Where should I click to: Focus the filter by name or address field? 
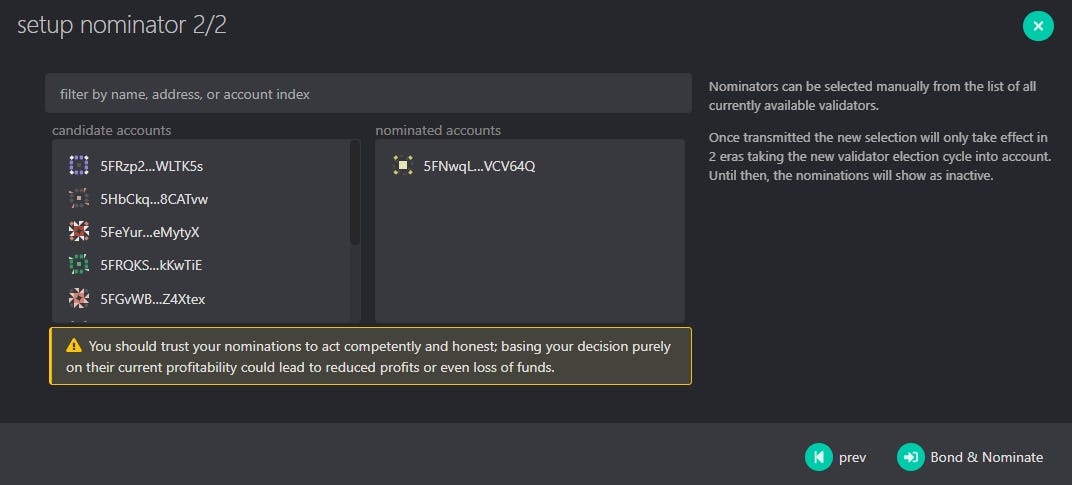coord(368,94)
